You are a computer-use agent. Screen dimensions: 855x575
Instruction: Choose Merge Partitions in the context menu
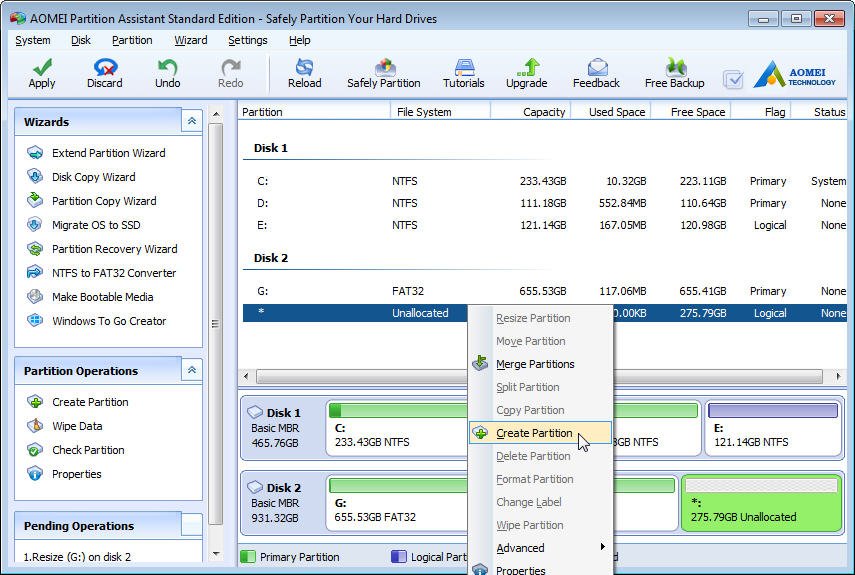coord(540,364)
